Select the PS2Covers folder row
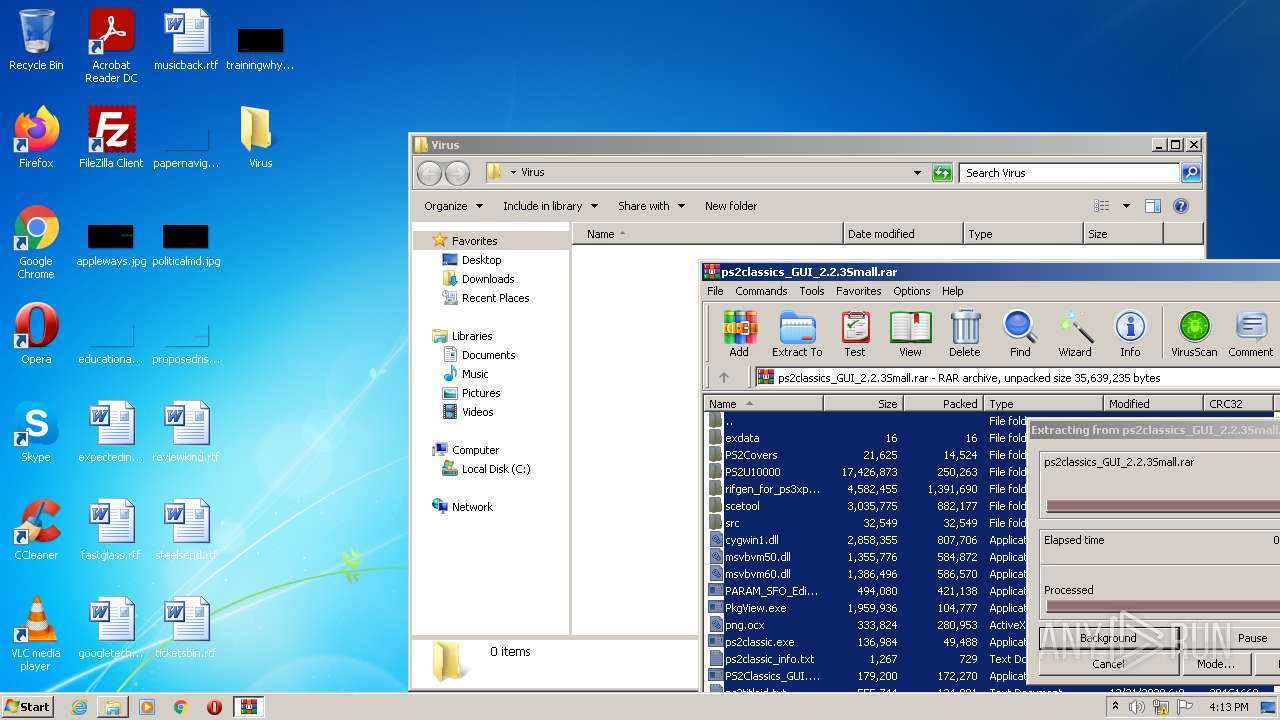This screenshot has height=720, width=1280. click(x=866, y=455)
